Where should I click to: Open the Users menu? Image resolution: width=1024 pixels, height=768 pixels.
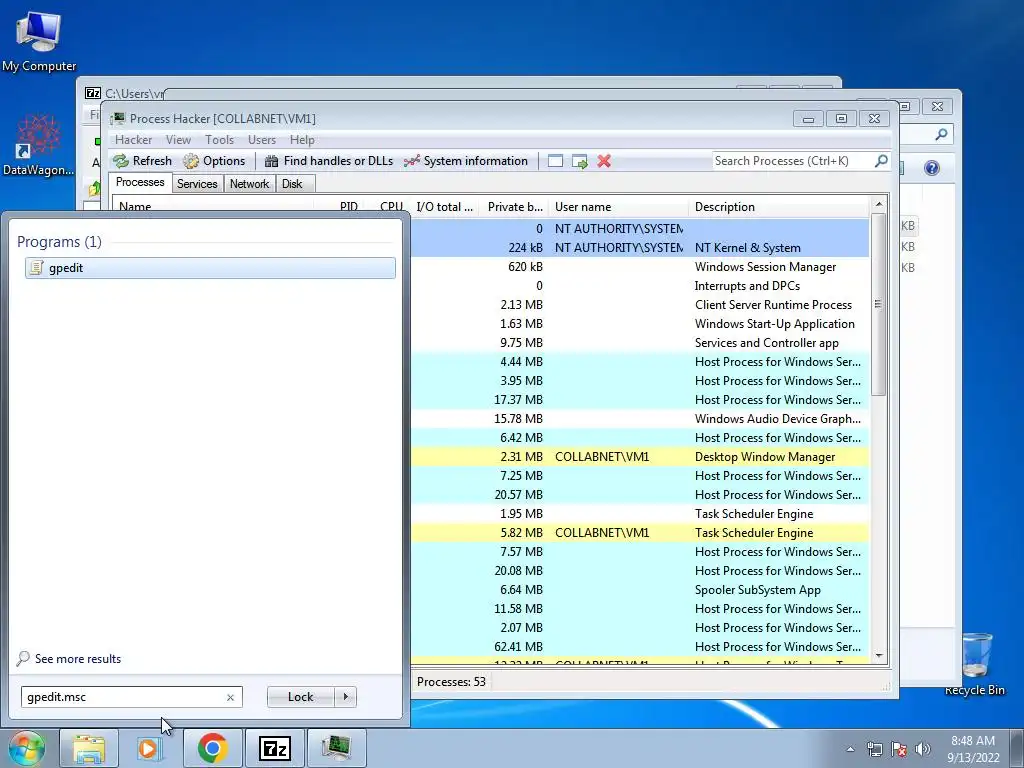point(261,140)
